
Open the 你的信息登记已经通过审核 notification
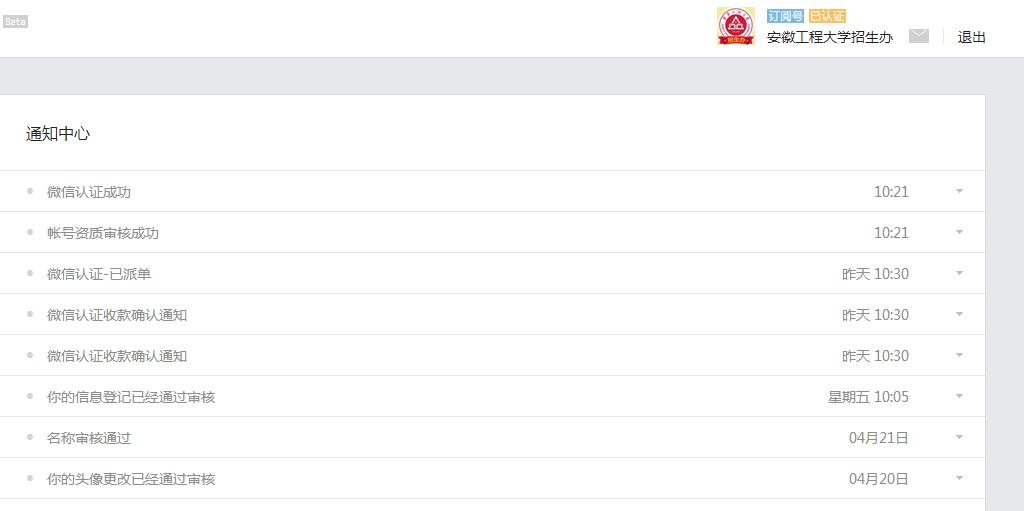(131, 397)
